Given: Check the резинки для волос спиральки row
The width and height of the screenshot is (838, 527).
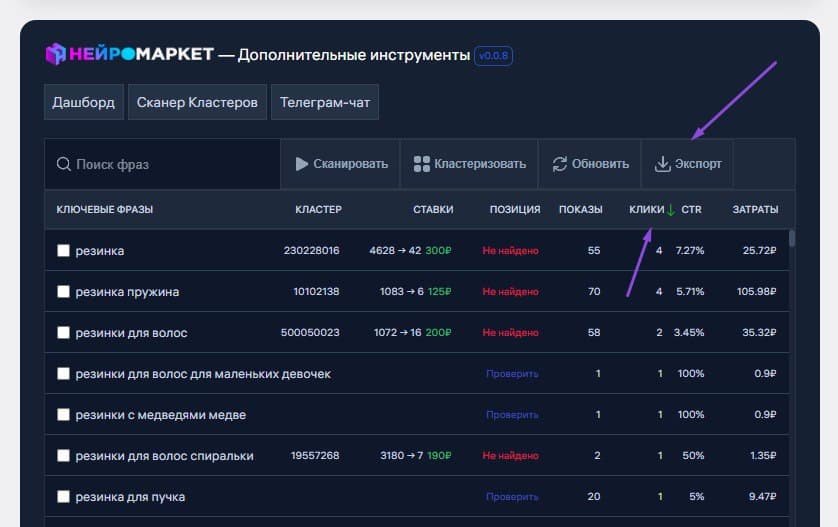Looking at the screenshot, I should [x=64, y=455].
